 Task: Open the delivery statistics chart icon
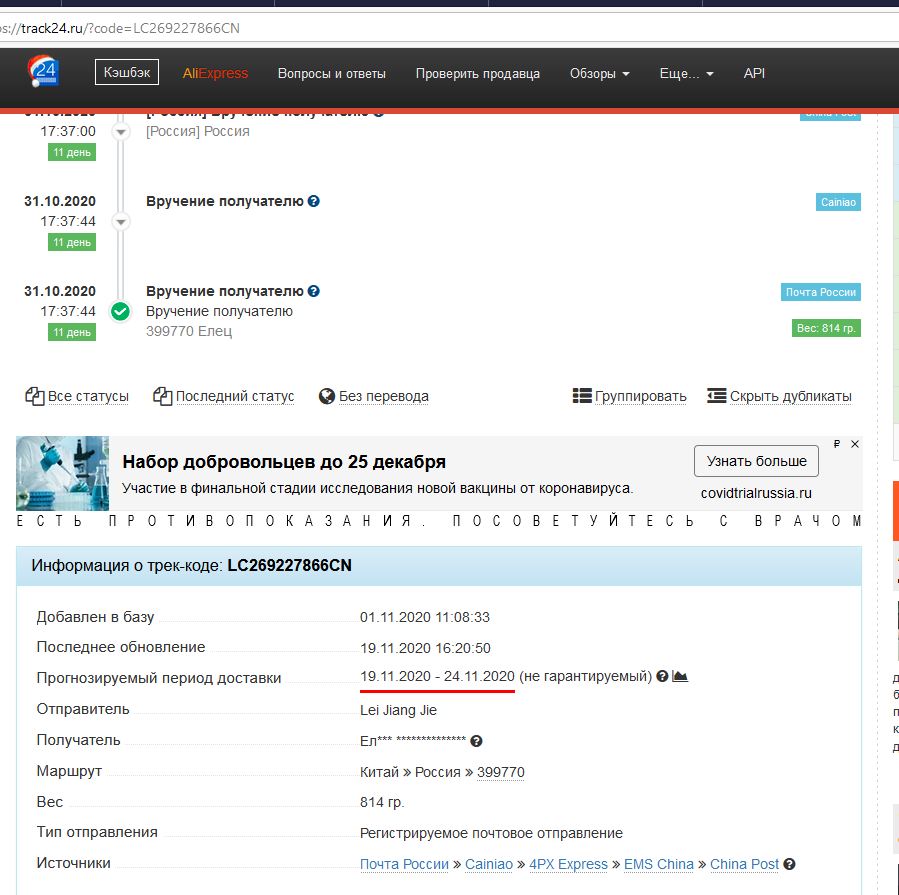click(x=680, y=677)
